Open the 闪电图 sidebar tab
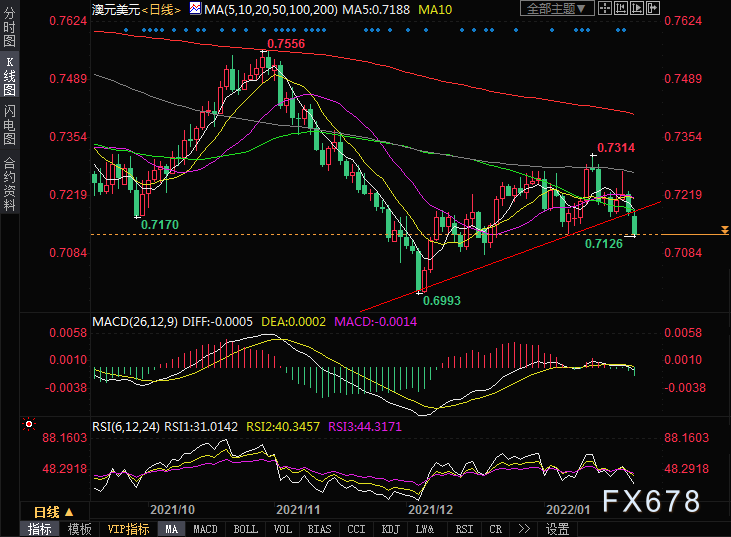This screenshot has width=731, height=537. (9, 125)
